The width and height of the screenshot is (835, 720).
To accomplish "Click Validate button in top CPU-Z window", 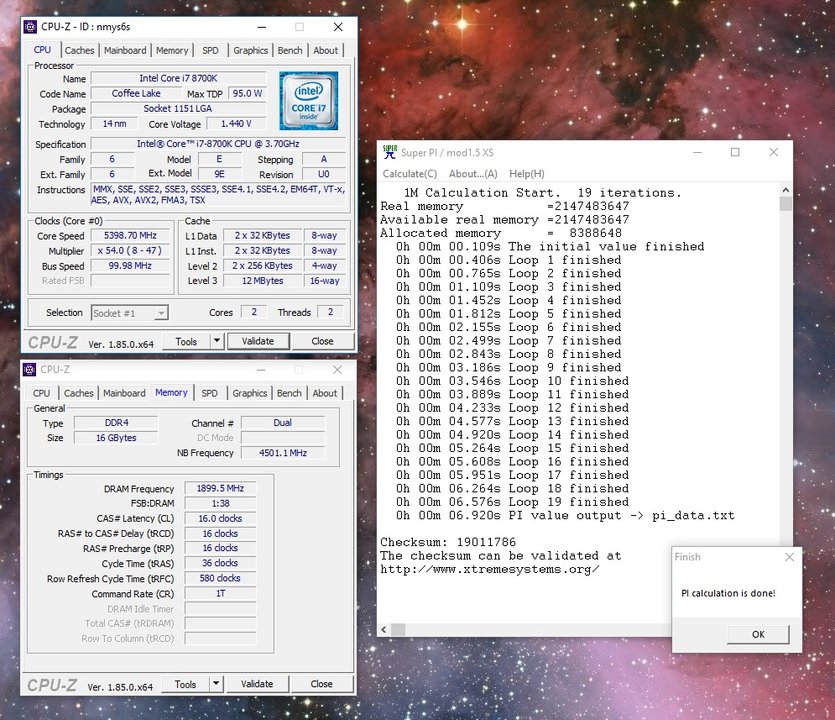I will 258,341.
